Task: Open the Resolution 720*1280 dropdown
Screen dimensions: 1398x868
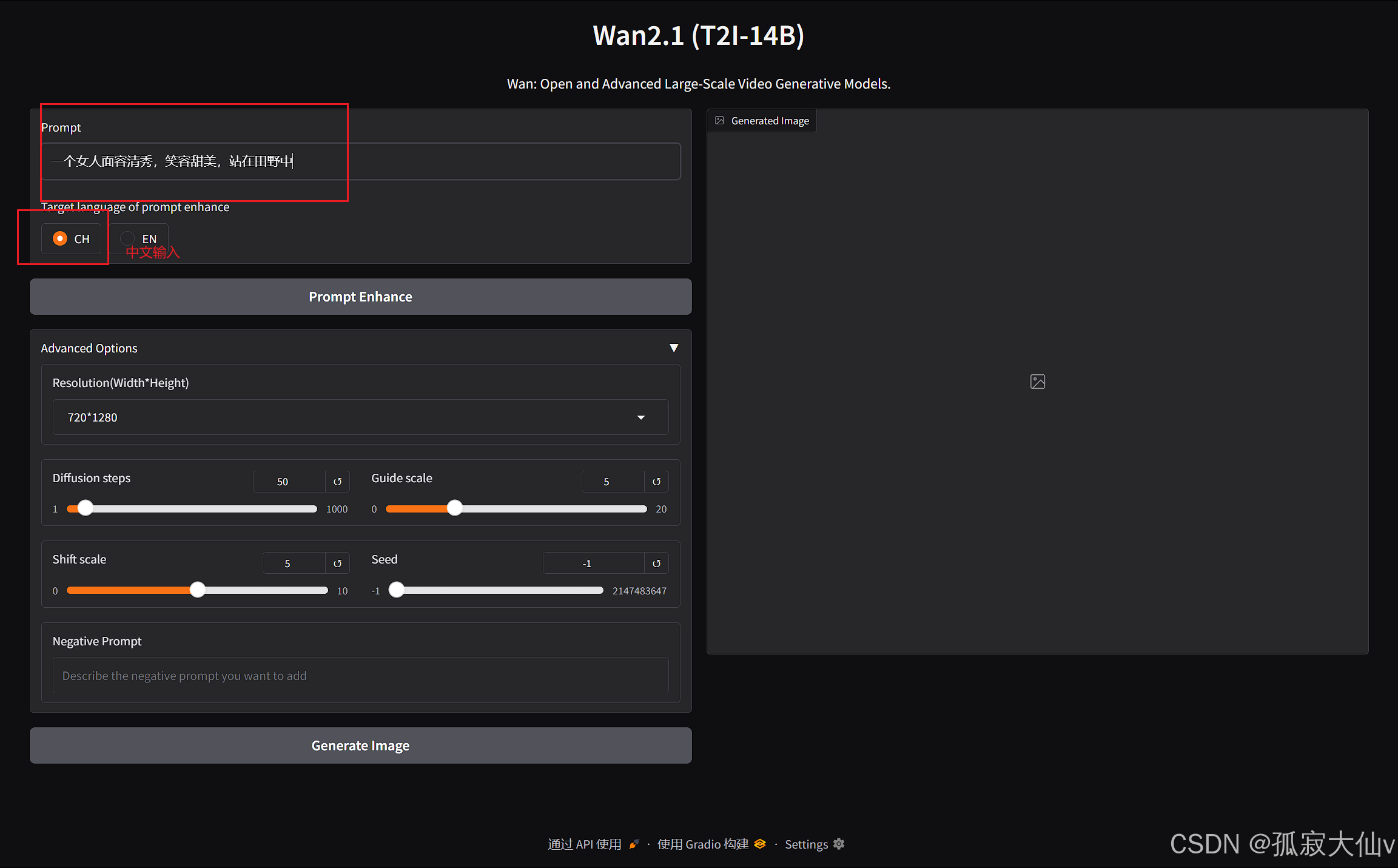Action: click(x=360, y=417)
